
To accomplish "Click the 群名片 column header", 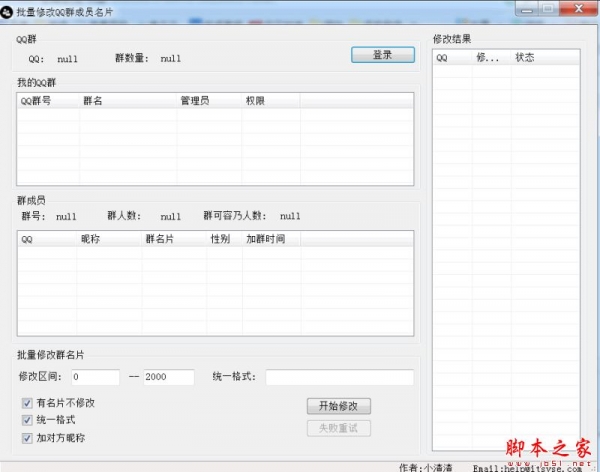I will 174,239.
